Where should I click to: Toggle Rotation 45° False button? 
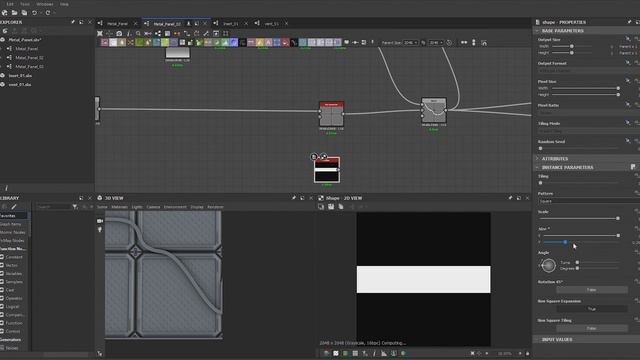[x=592, y=290]
